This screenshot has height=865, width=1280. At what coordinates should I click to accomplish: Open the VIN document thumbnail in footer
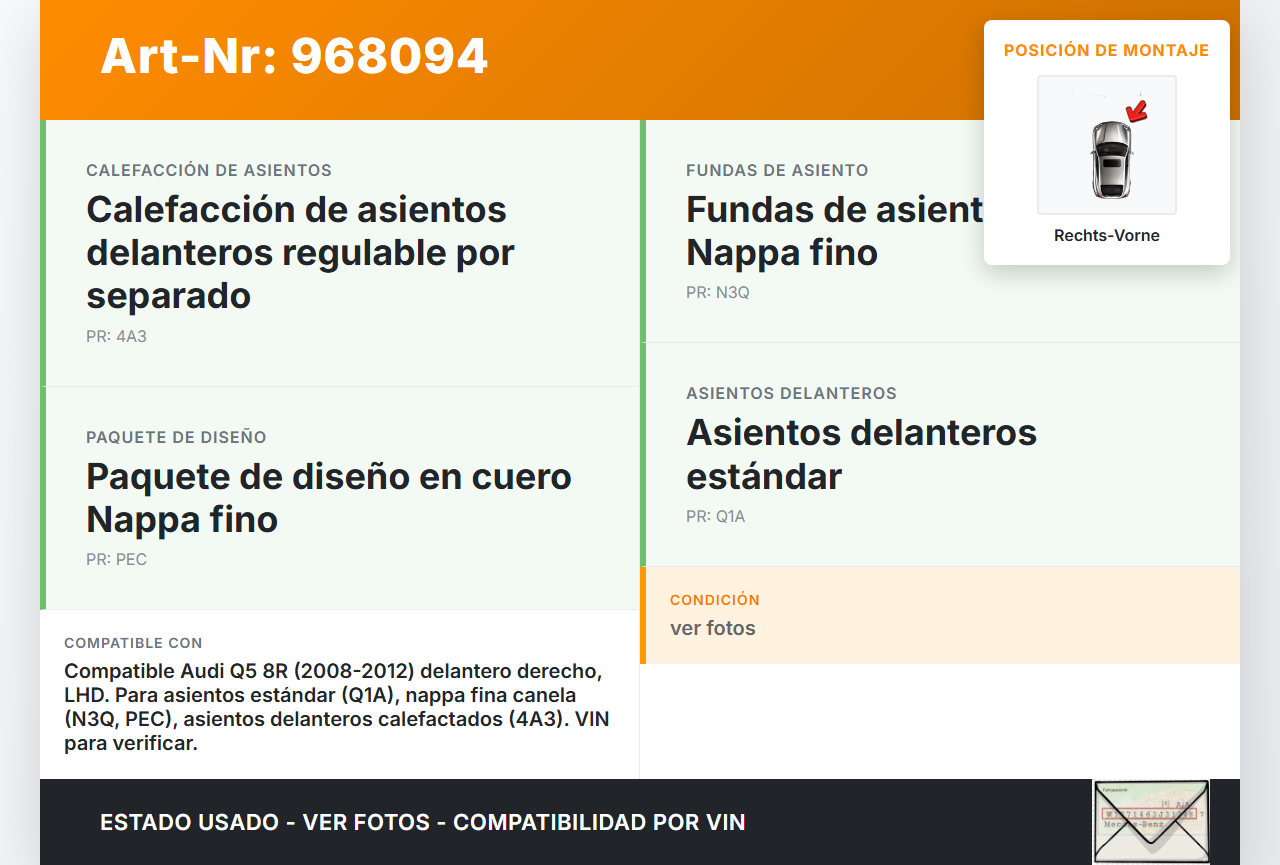pos(1151,822)
